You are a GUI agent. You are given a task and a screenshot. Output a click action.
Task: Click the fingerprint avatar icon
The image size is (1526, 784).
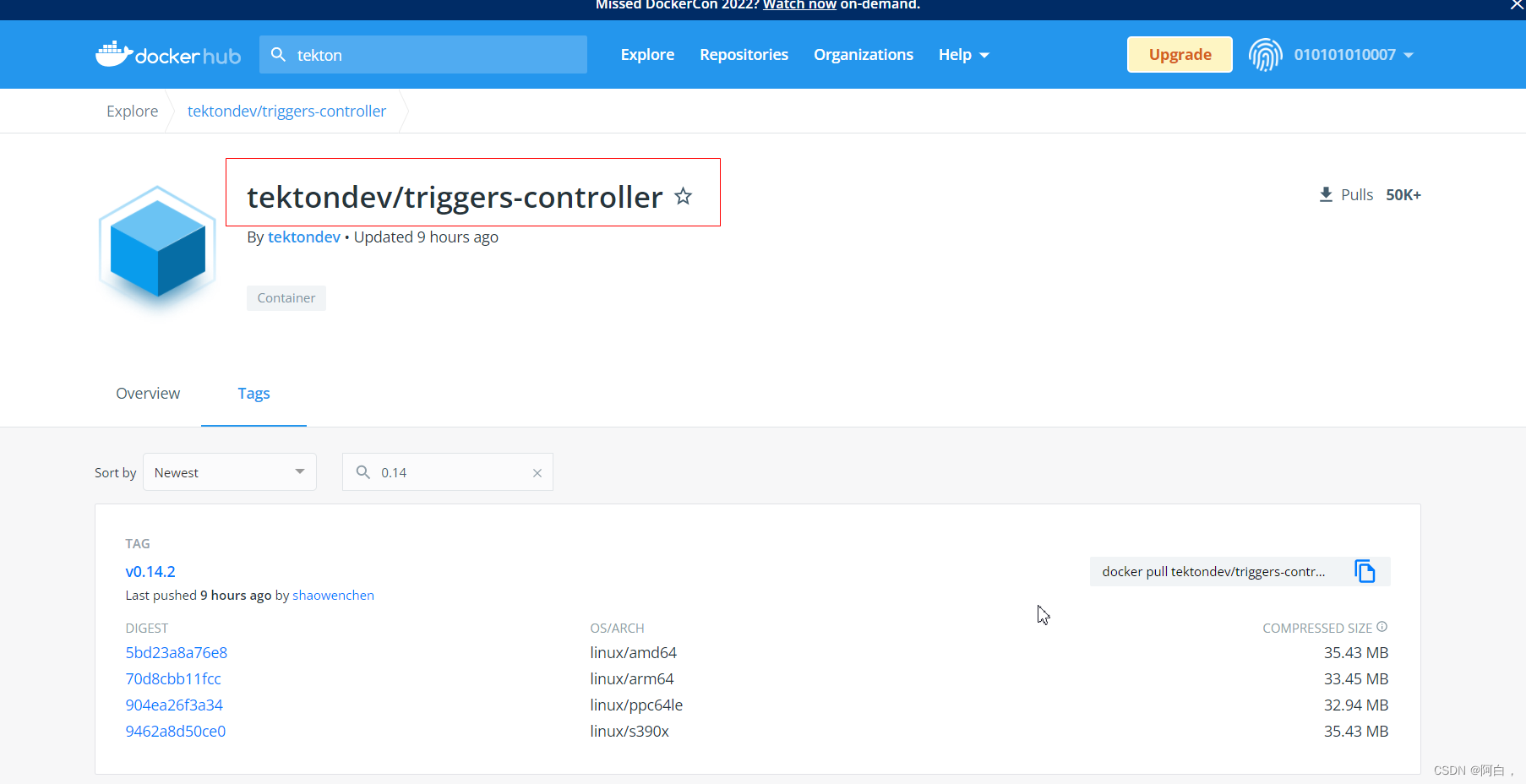tap(1265, 55)
